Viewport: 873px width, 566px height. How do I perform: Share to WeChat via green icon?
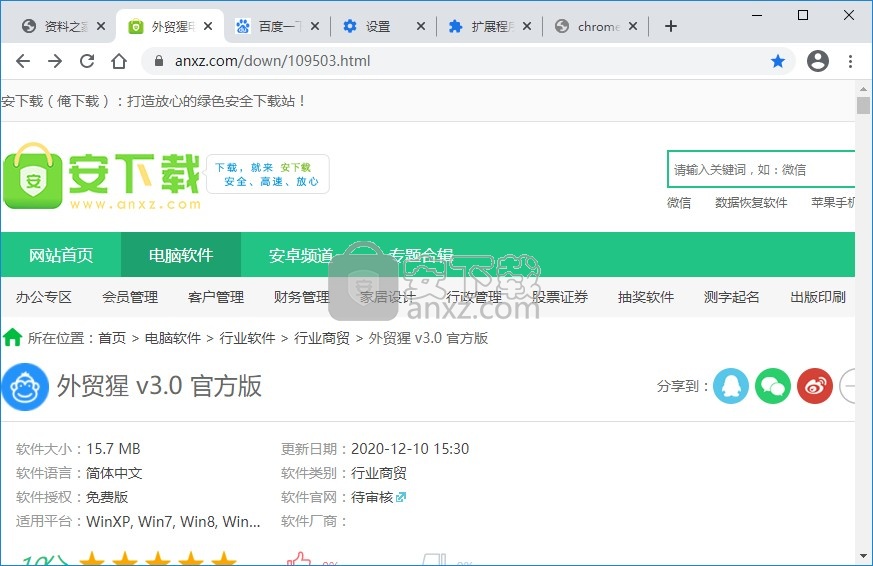[x=773, y=386]
